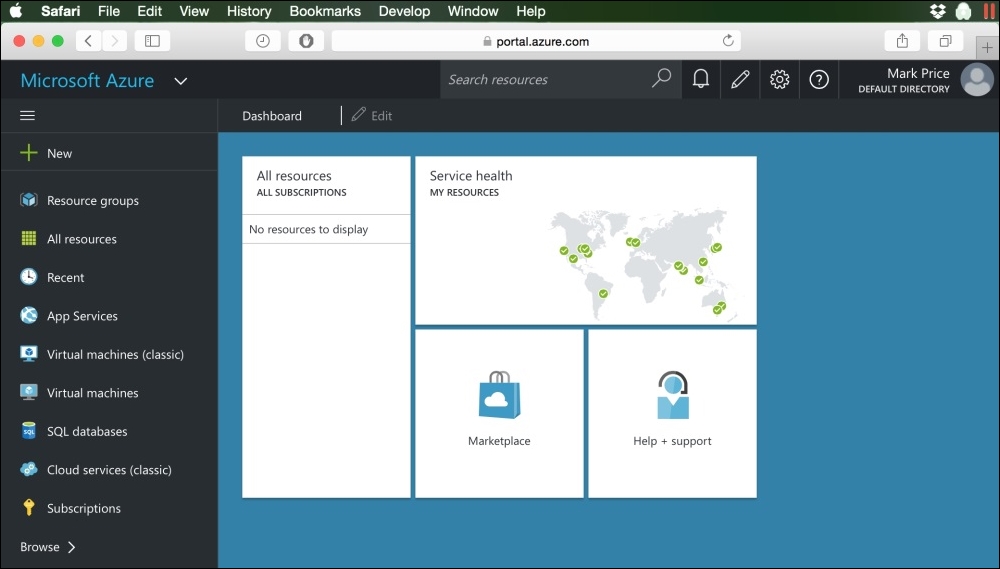1000x569 pixels.
Task: Open the History menu
Action: 249,11
